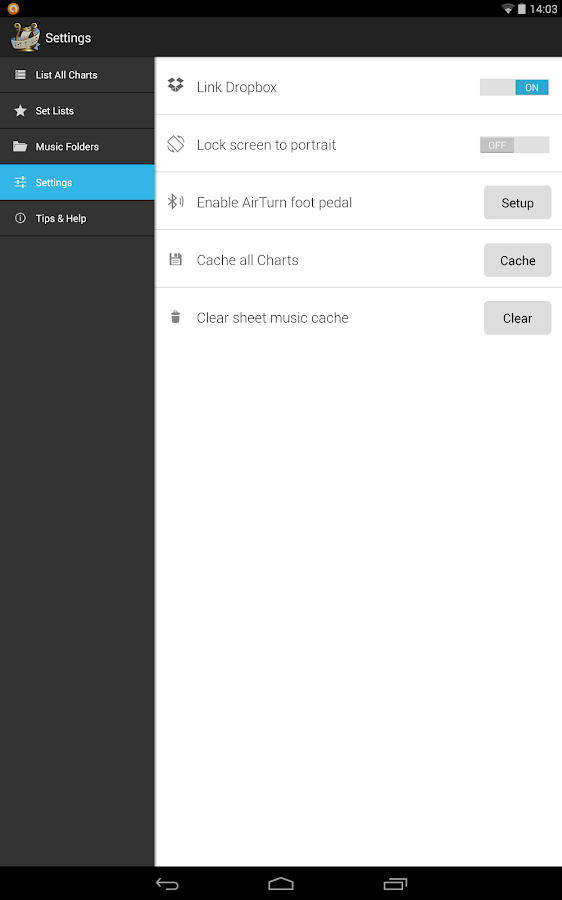The image size is (562, 900).
Task: Open List All Charts in sidebar
Action: 77,75
